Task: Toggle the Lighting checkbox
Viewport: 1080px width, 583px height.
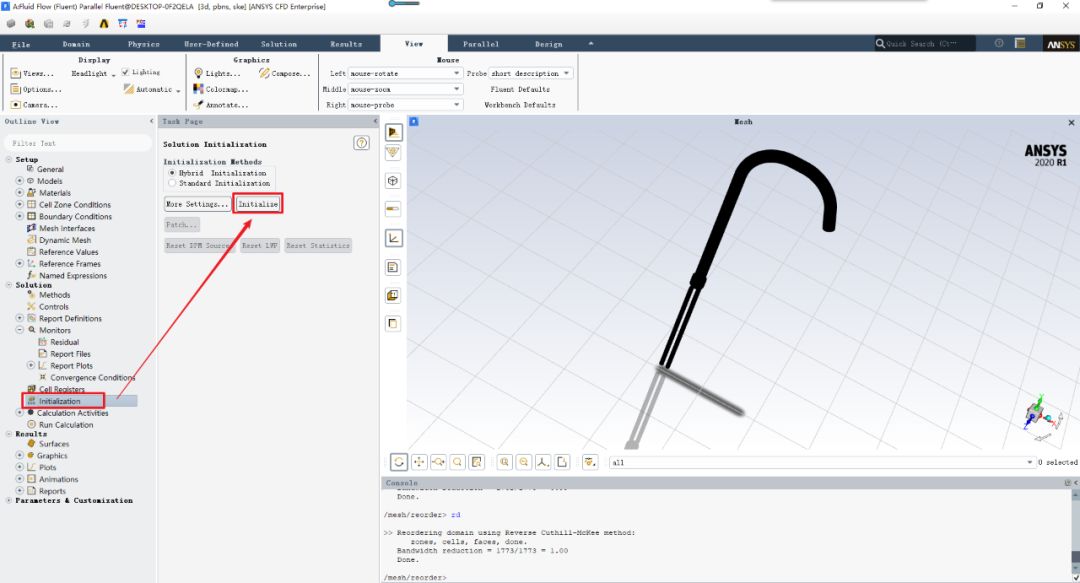Action: [x=125, y=72]
